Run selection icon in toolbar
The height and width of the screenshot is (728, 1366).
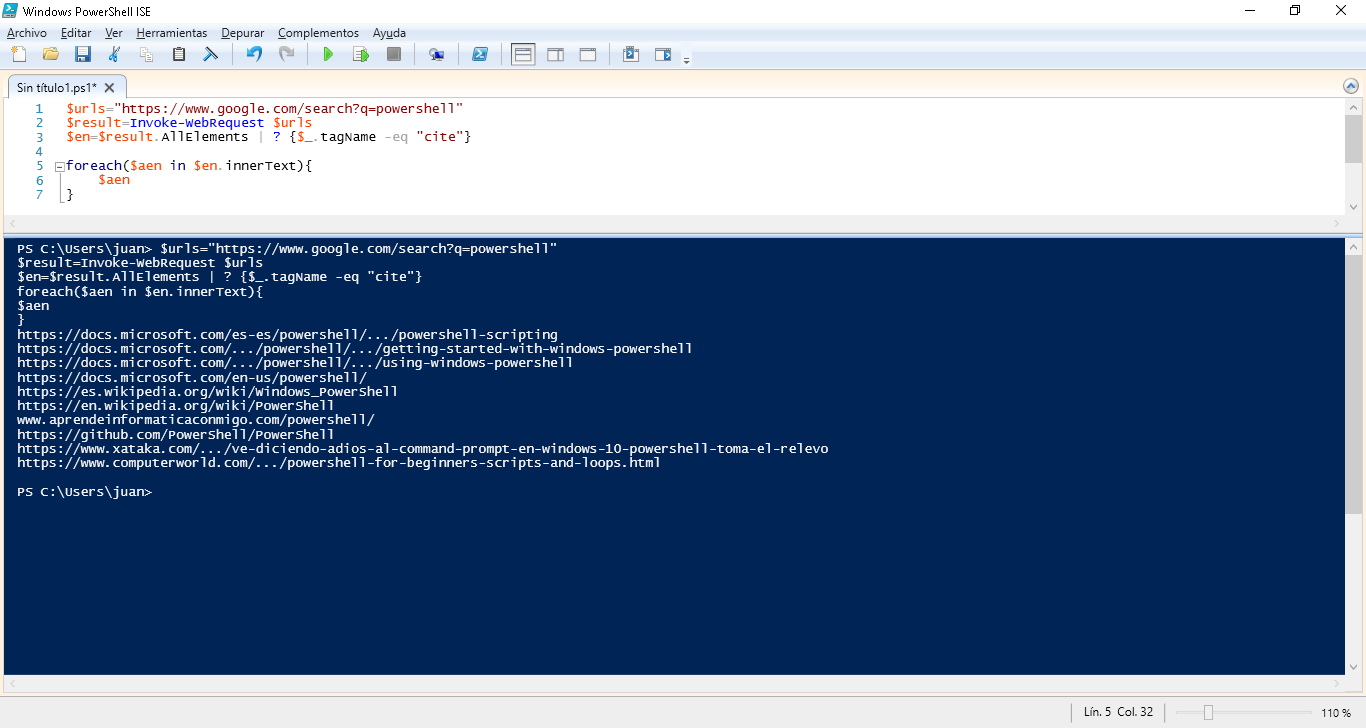click(x=361, y=54)
